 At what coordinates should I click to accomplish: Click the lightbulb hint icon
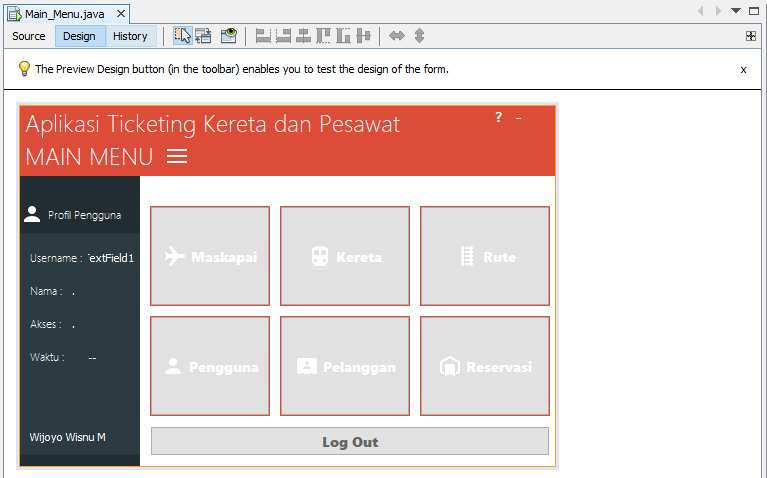24,69
